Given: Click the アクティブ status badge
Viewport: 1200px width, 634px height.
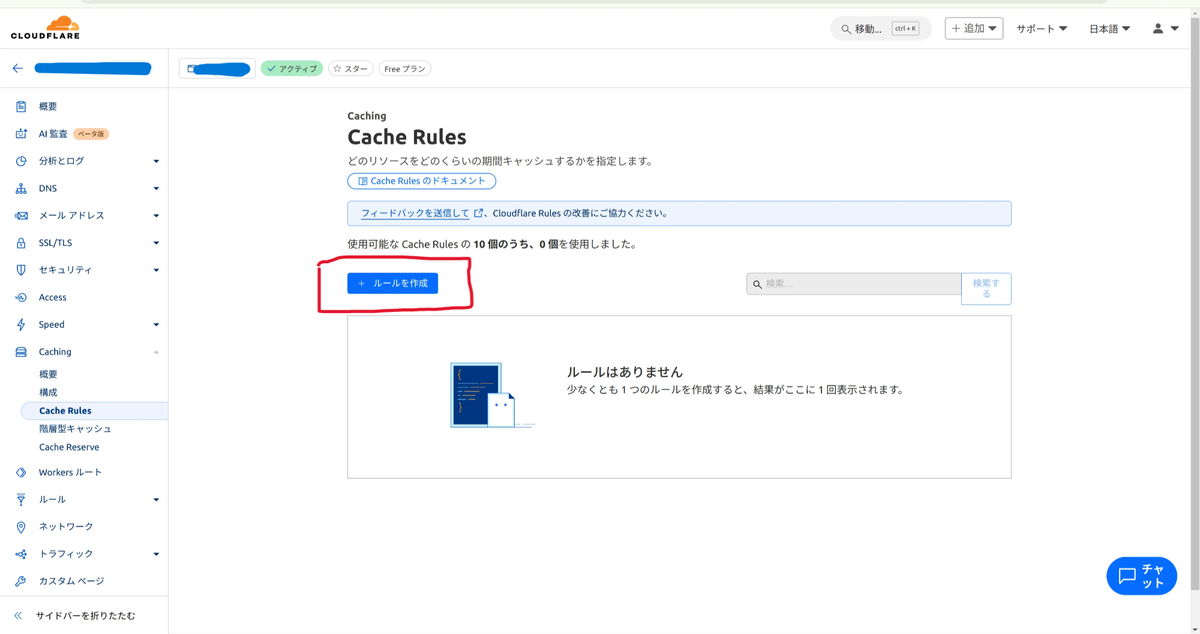Looking at the screenshot, I should point(292,69).
